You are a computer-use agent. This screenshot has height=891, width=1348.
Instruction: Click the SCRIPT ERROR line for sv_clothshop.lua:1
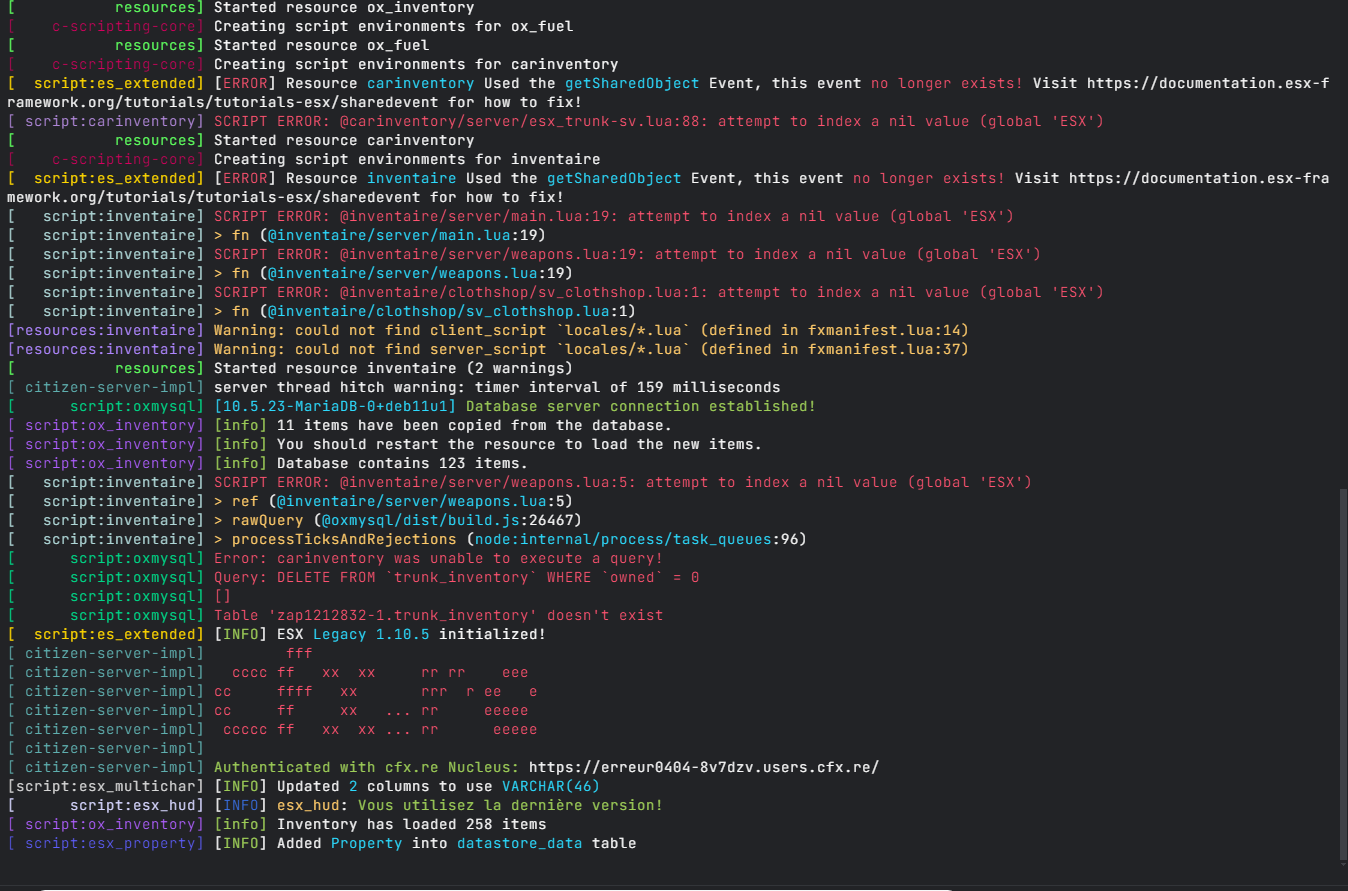(659, 292)
